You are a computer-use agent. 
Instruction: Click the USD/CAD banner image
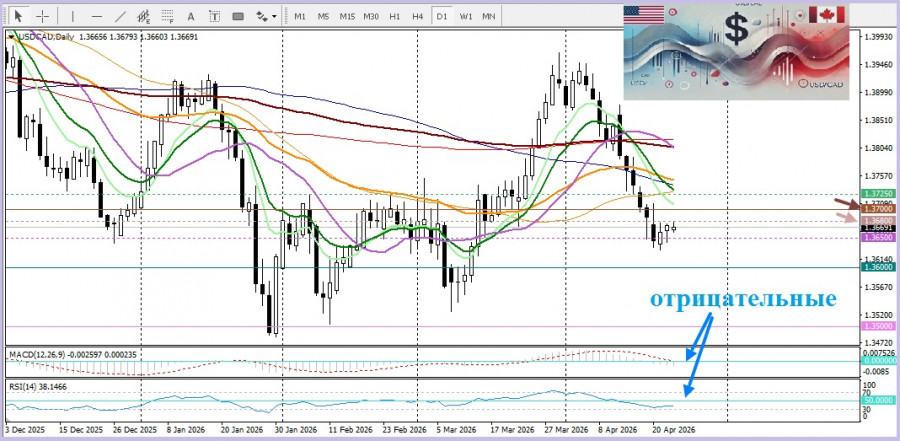pyautogui.click(x=736, y=52)
